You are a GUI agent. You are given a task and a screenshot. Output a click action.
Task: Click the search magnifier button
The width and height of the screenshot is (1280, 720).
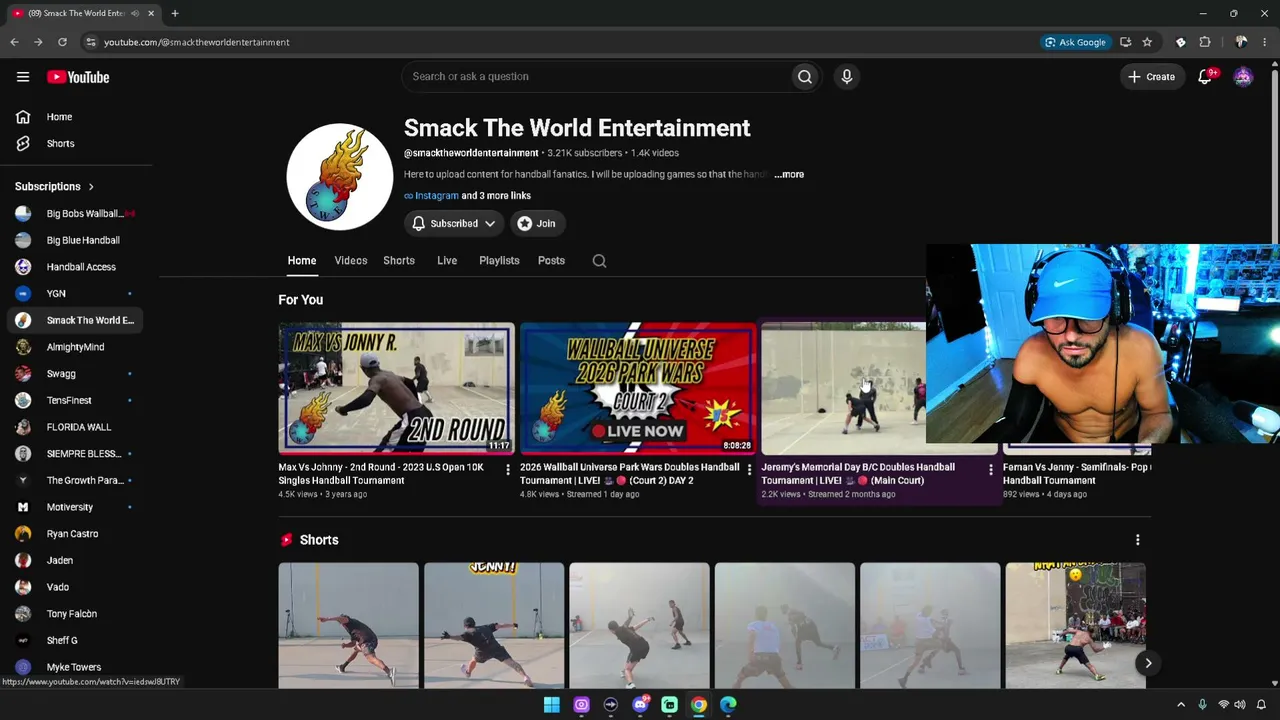(x=805, y=77)
